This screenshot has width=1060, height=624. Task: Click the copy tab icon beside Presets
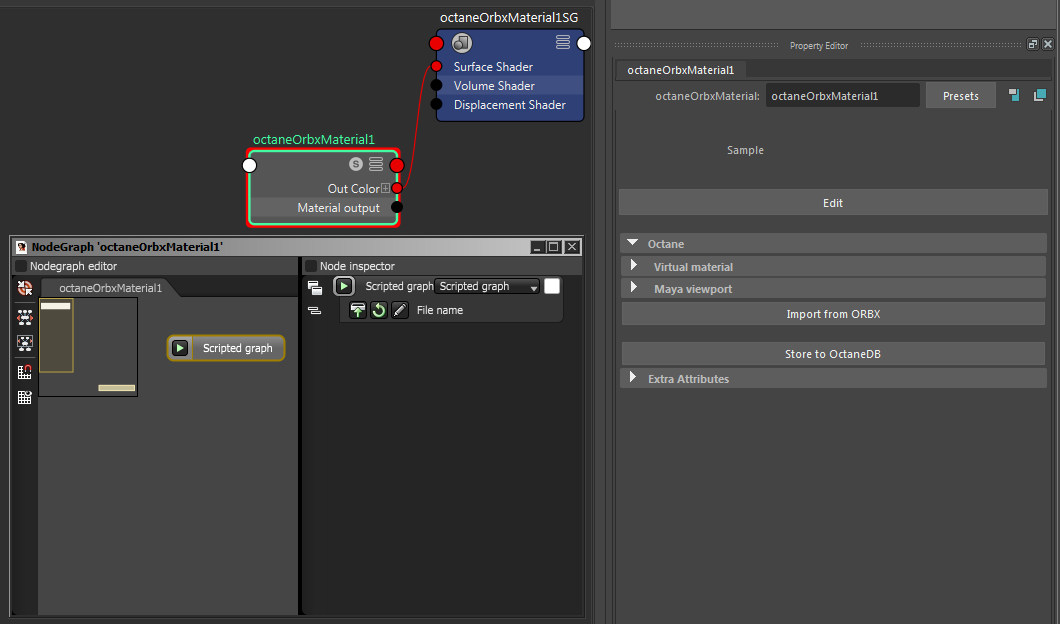pos(1040,95)
